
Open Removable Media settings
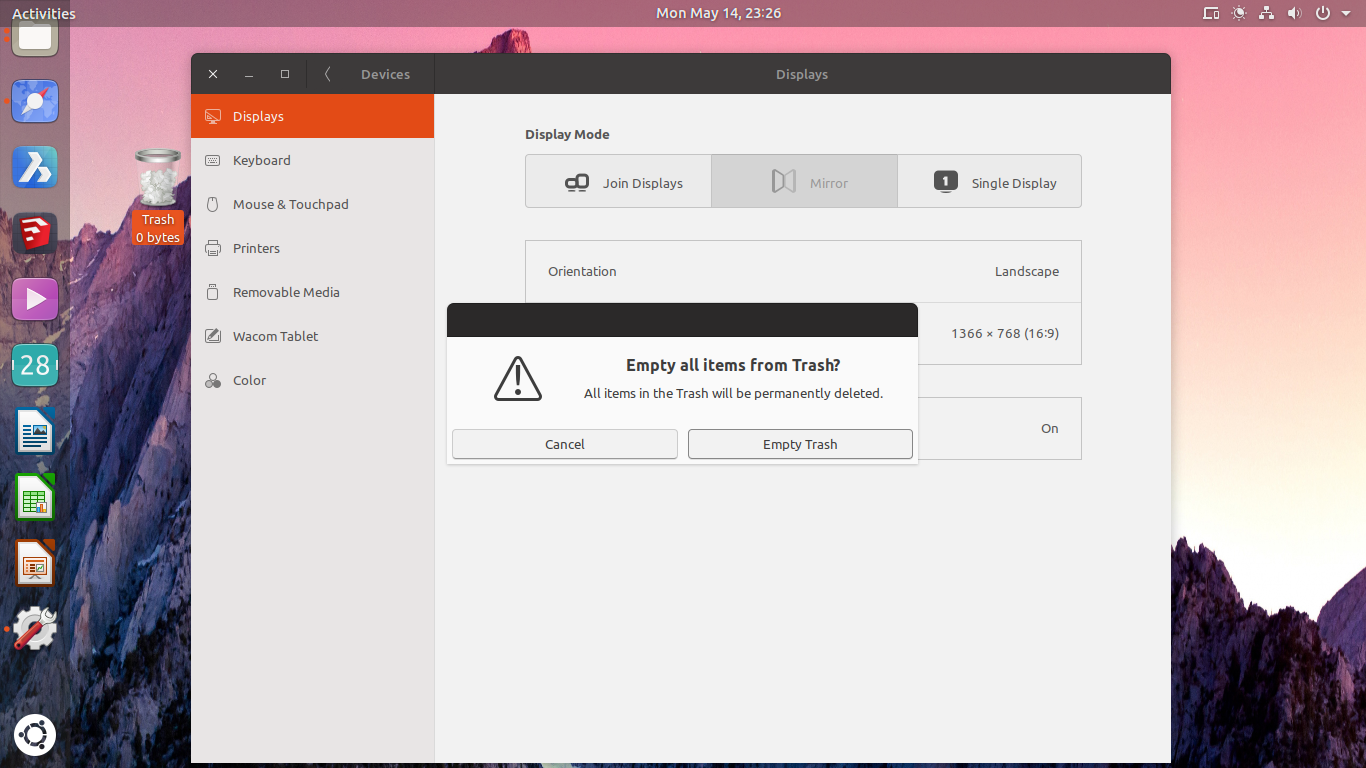[312, 292]
